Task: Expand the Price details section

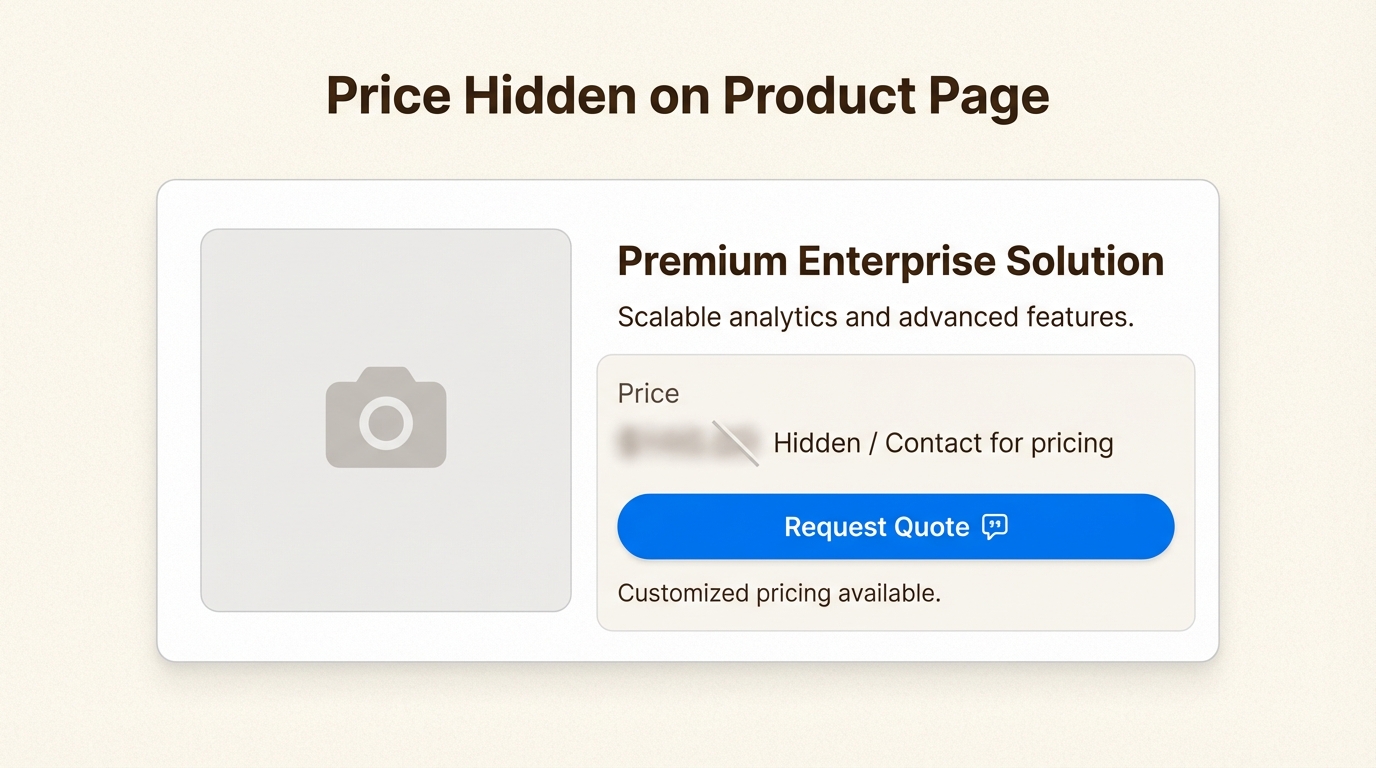Action: [648, 393]
